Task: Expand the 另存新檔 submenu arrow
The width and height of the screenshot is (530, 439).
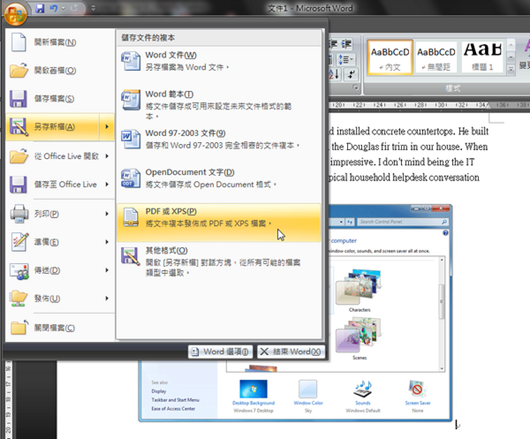Action: 107,127
